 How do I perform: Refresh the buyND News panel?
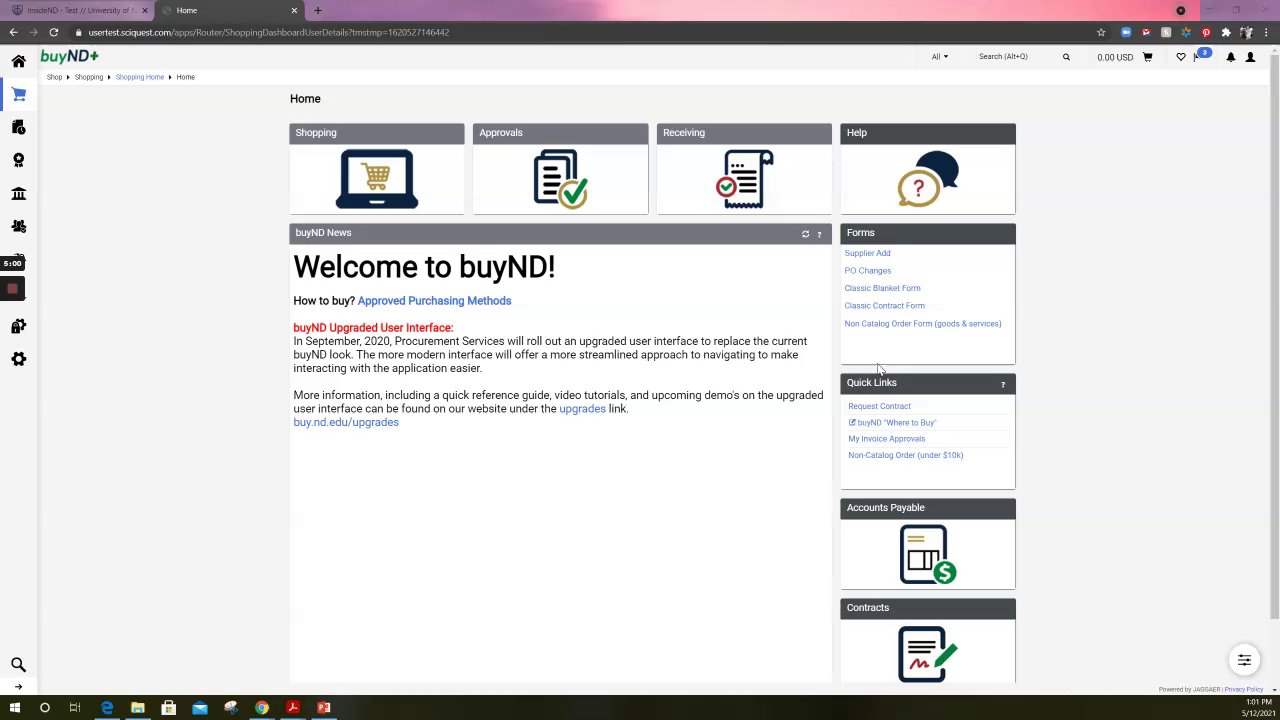click(805, 234)
